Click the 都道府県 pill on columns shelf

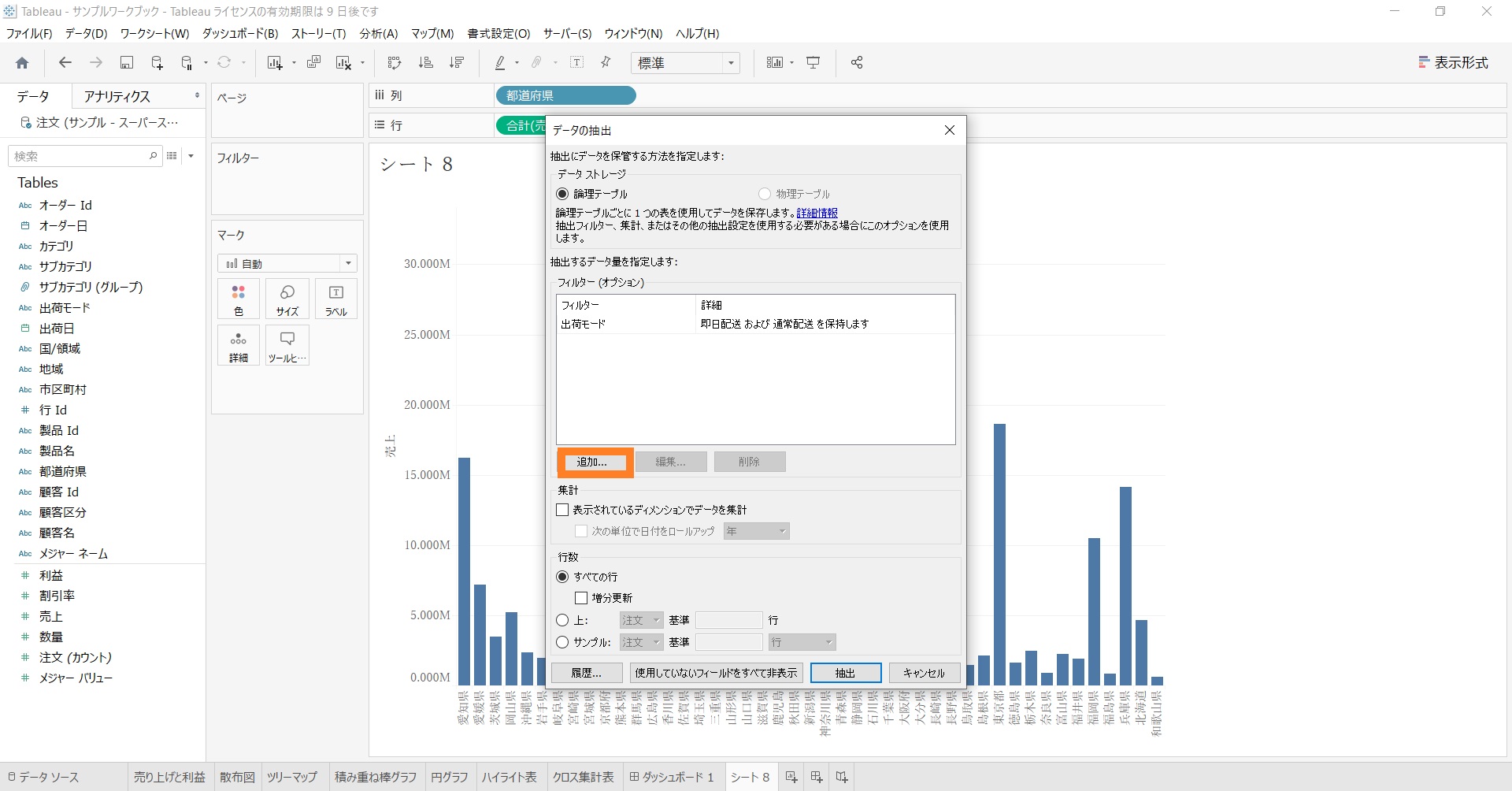tap(565, 95)
